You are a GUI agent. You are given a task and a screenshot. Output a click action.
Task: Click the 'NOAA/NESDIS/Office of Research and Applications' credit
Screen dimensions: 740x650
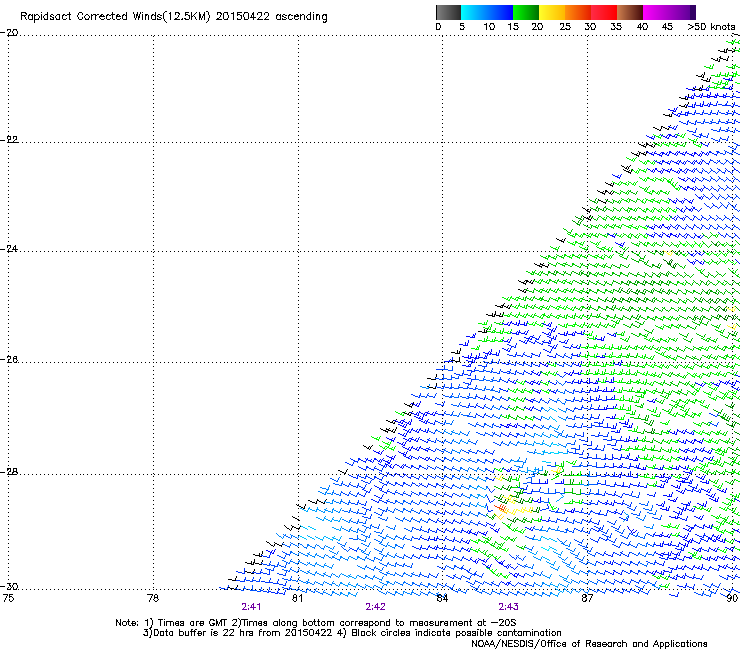(589, 644)
